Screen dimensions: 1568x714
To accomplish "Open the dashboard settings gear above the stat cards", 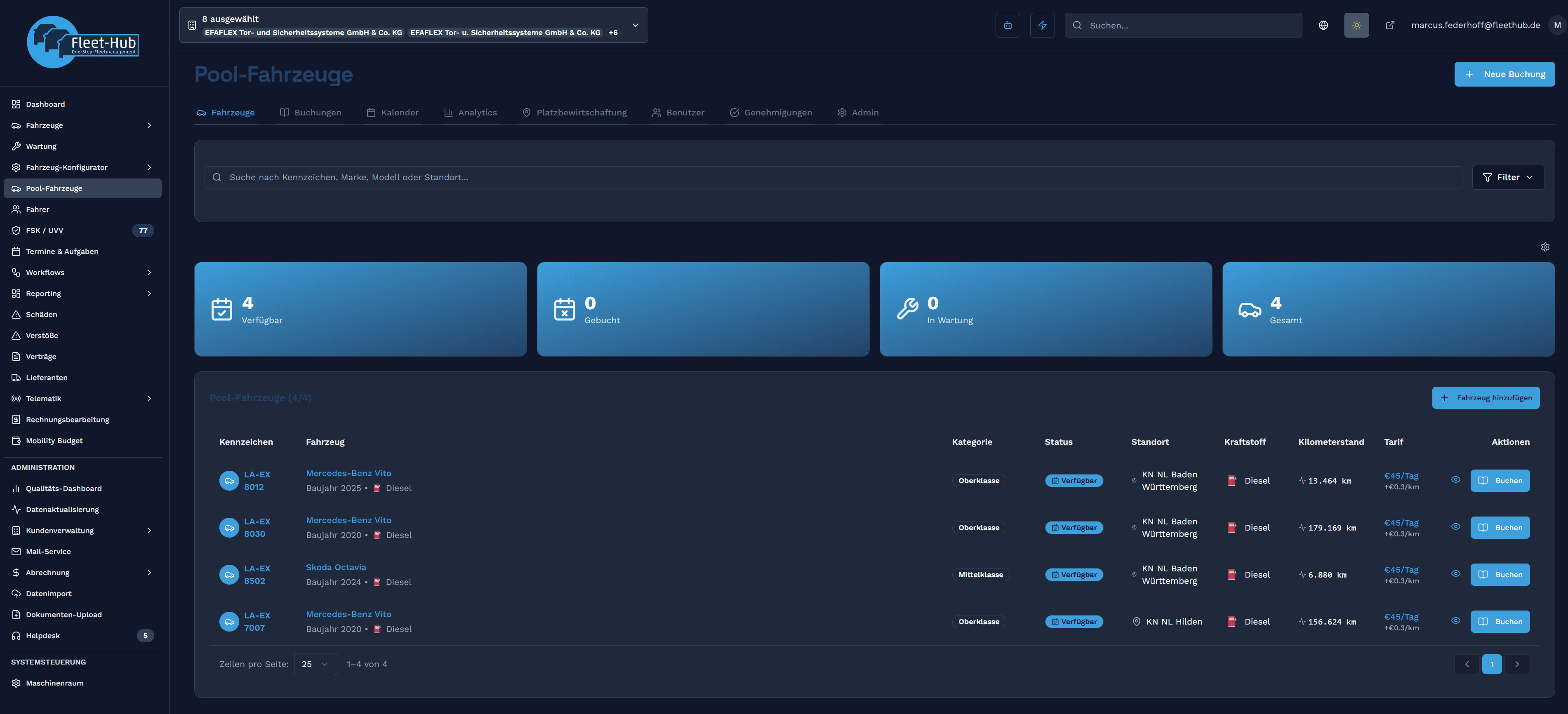I will click(x=1545, y=247).
